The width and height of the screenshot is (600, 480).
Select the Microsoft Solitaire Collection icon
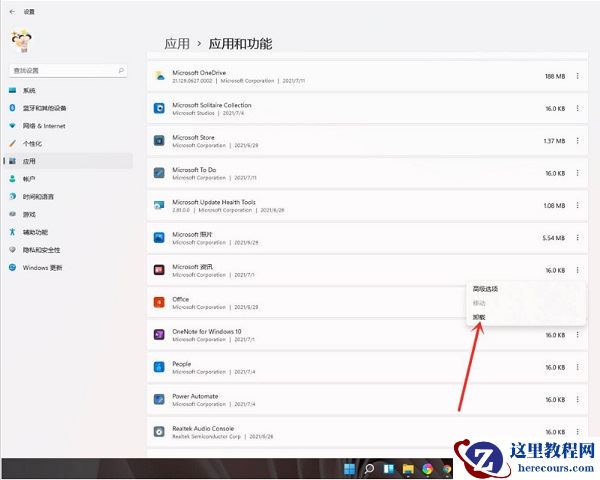click(x=159, y=108)
